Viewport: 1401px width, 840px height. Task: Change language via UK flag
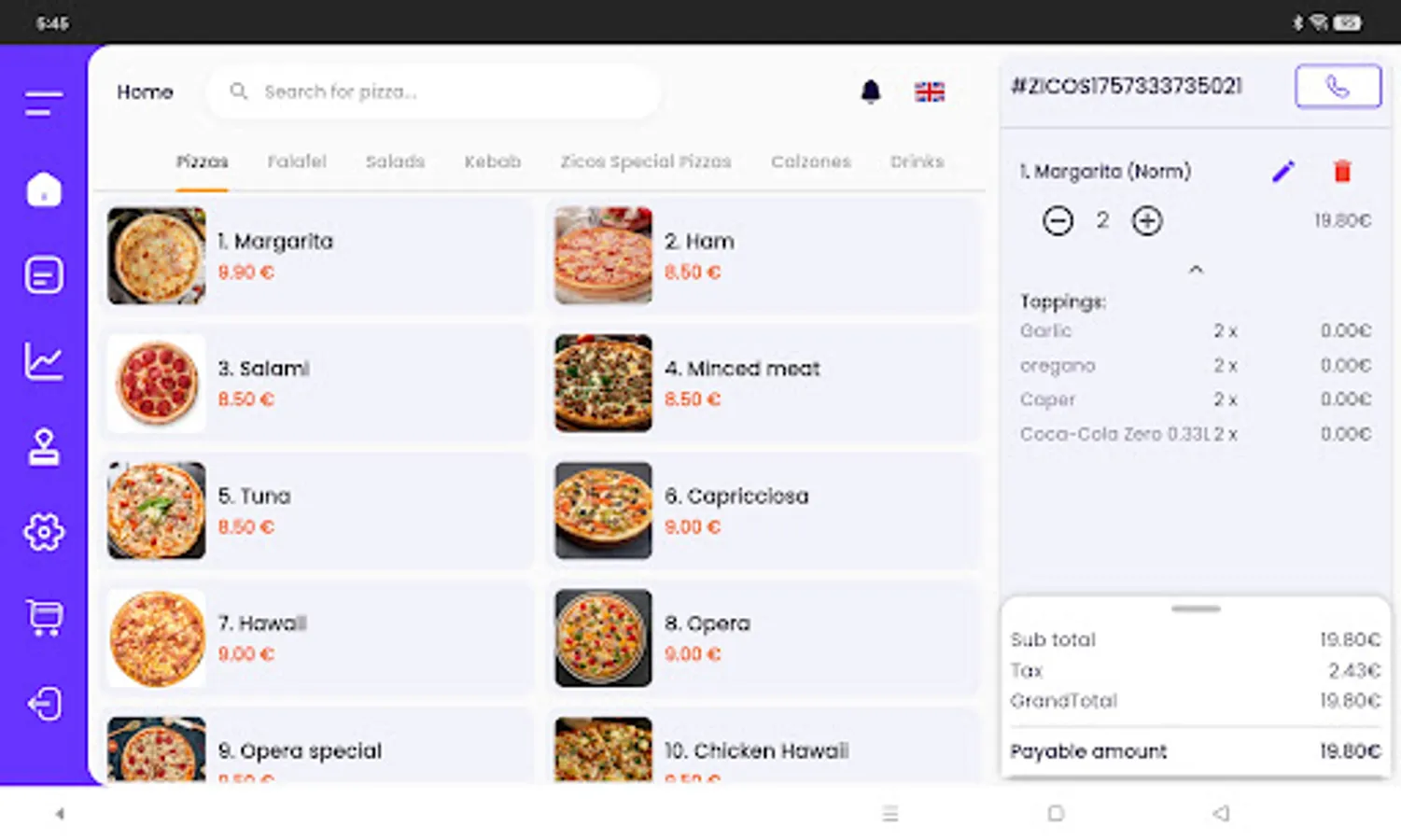click(x=929, y=91)
